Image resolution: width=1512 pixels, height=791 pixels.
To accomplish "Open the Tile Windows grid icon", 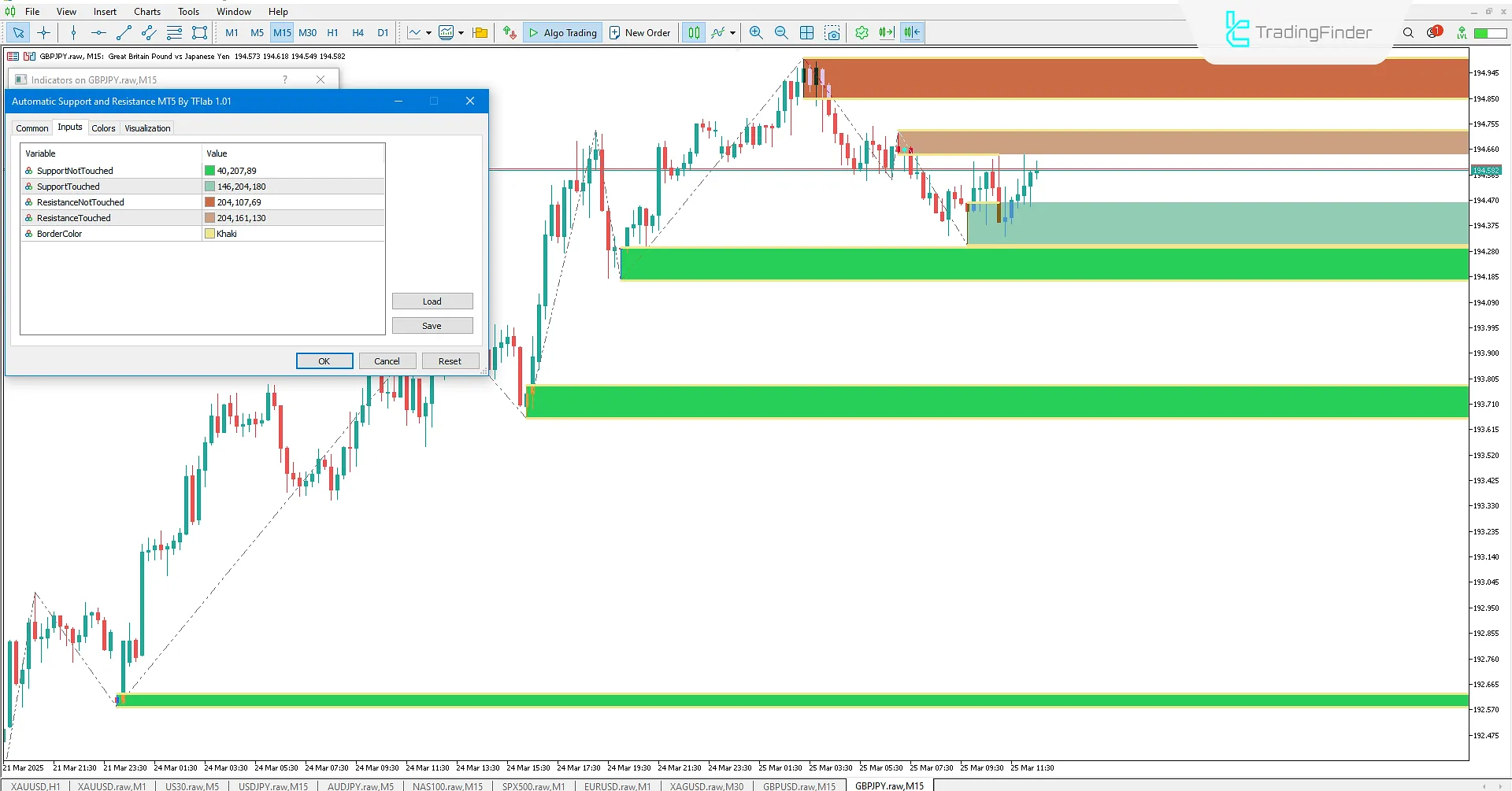I will pos(806,32).
